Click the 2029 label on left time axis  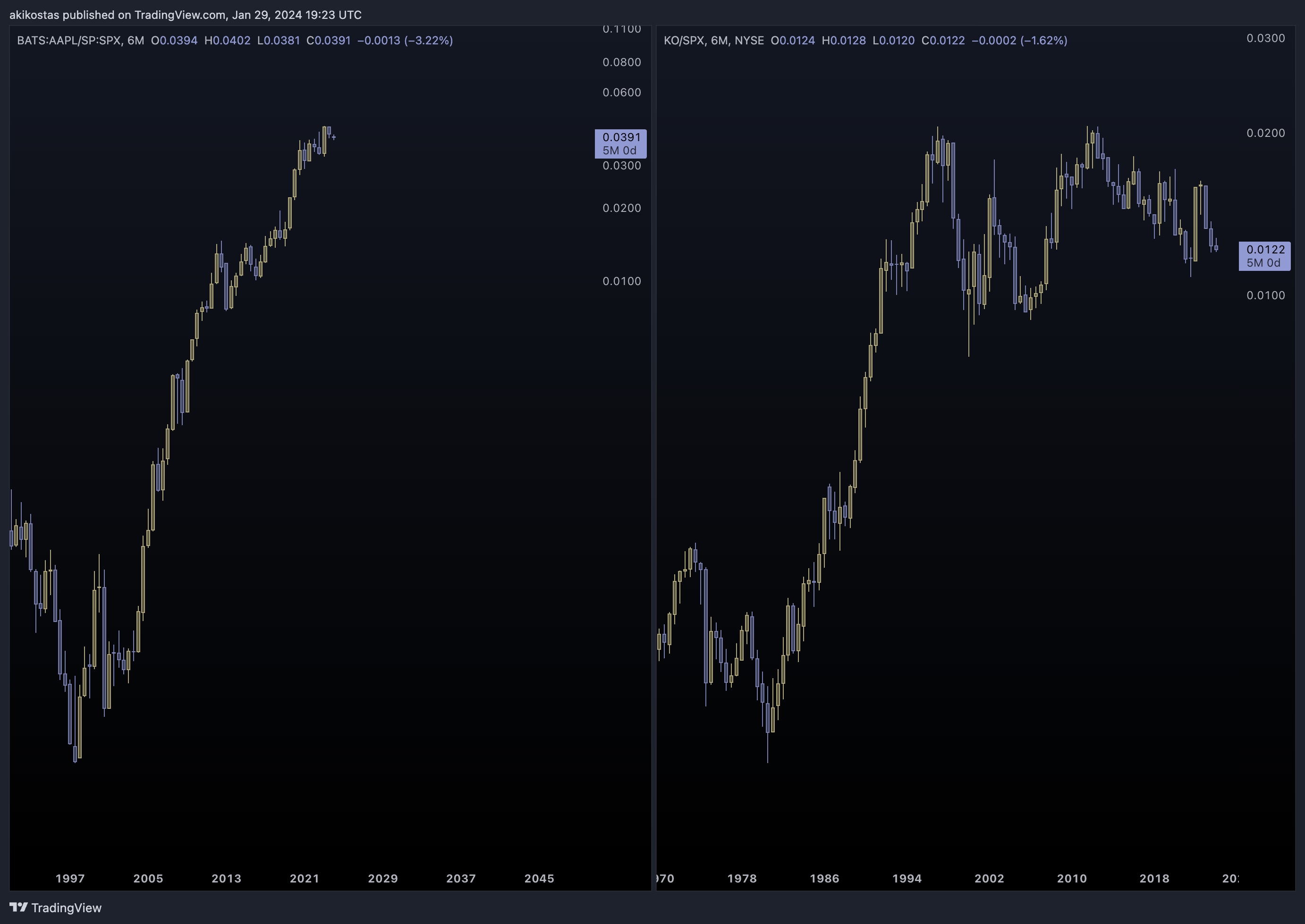pyautogui.click(x=383, y=878)
